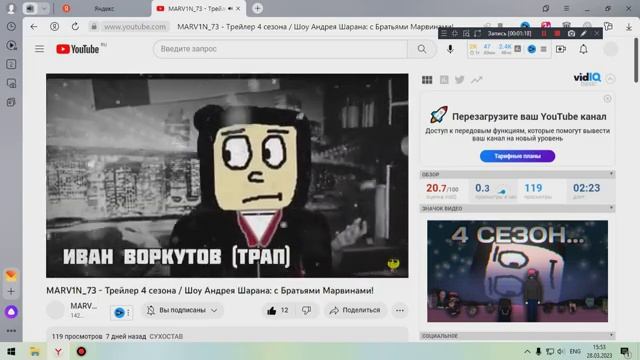Click the vidIQ score 20.7/100
This screenshot has width=640, height=360.
(x=442, y=189)
